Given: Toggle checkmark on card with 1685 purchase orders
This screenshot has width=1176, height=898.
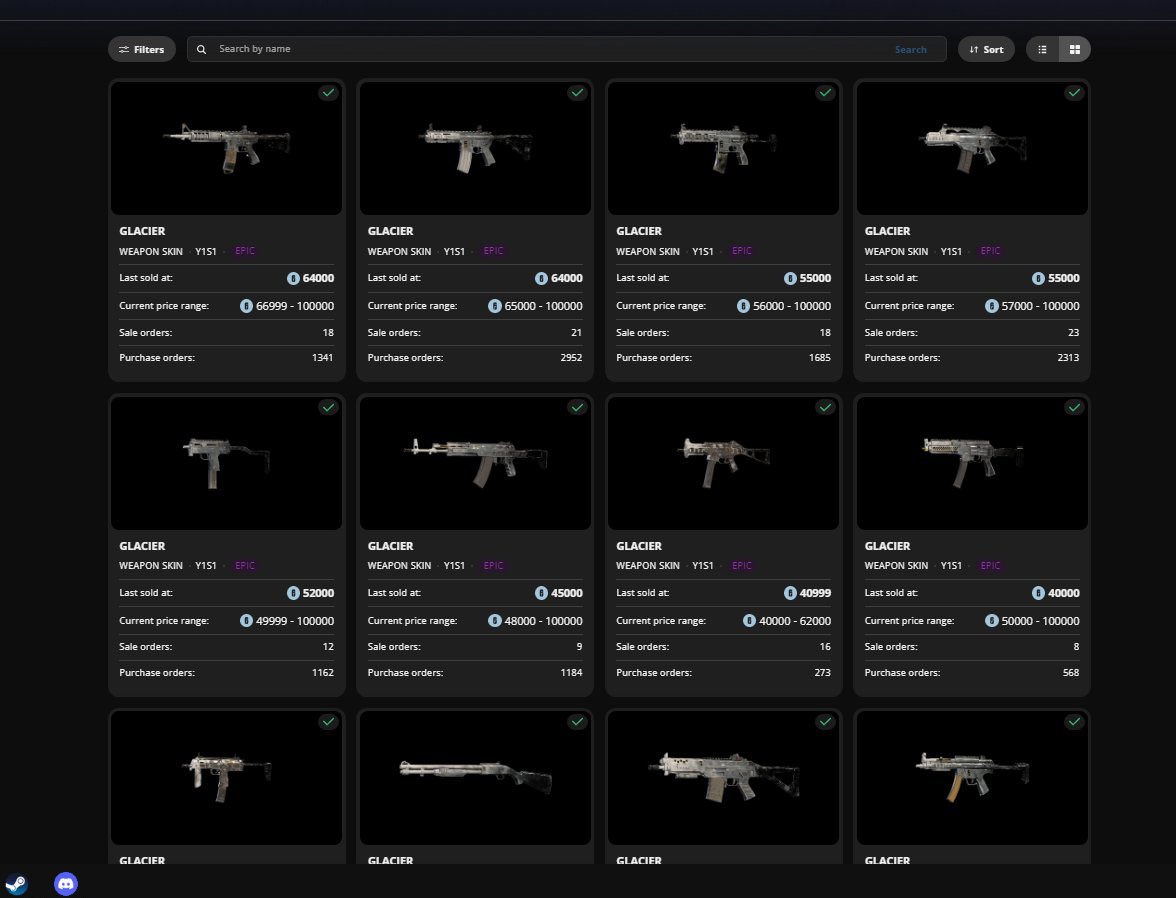Looking at the screenshot, I should [825, 93].
